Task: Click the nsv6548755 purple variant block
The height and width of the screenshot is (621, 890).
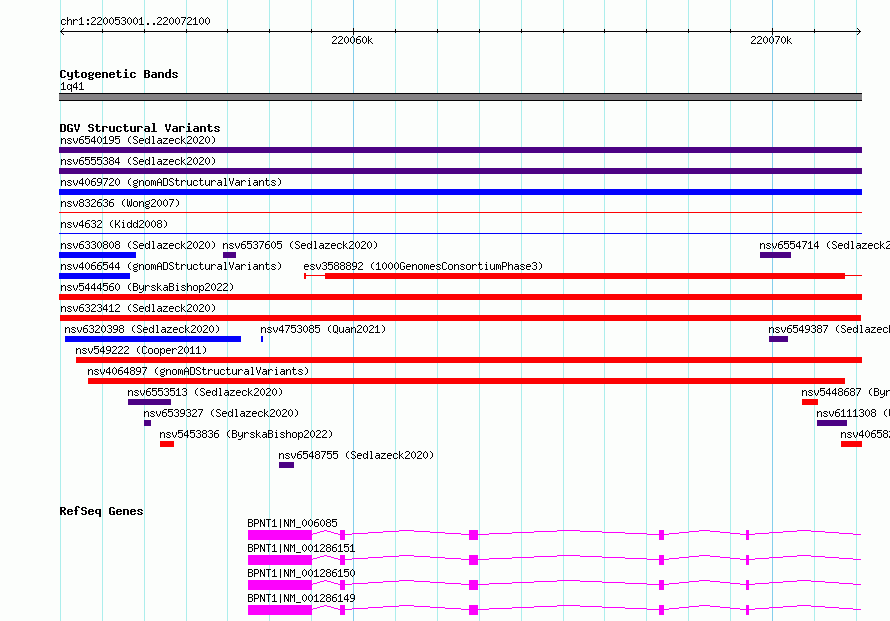Action: [x=286, y=465]
